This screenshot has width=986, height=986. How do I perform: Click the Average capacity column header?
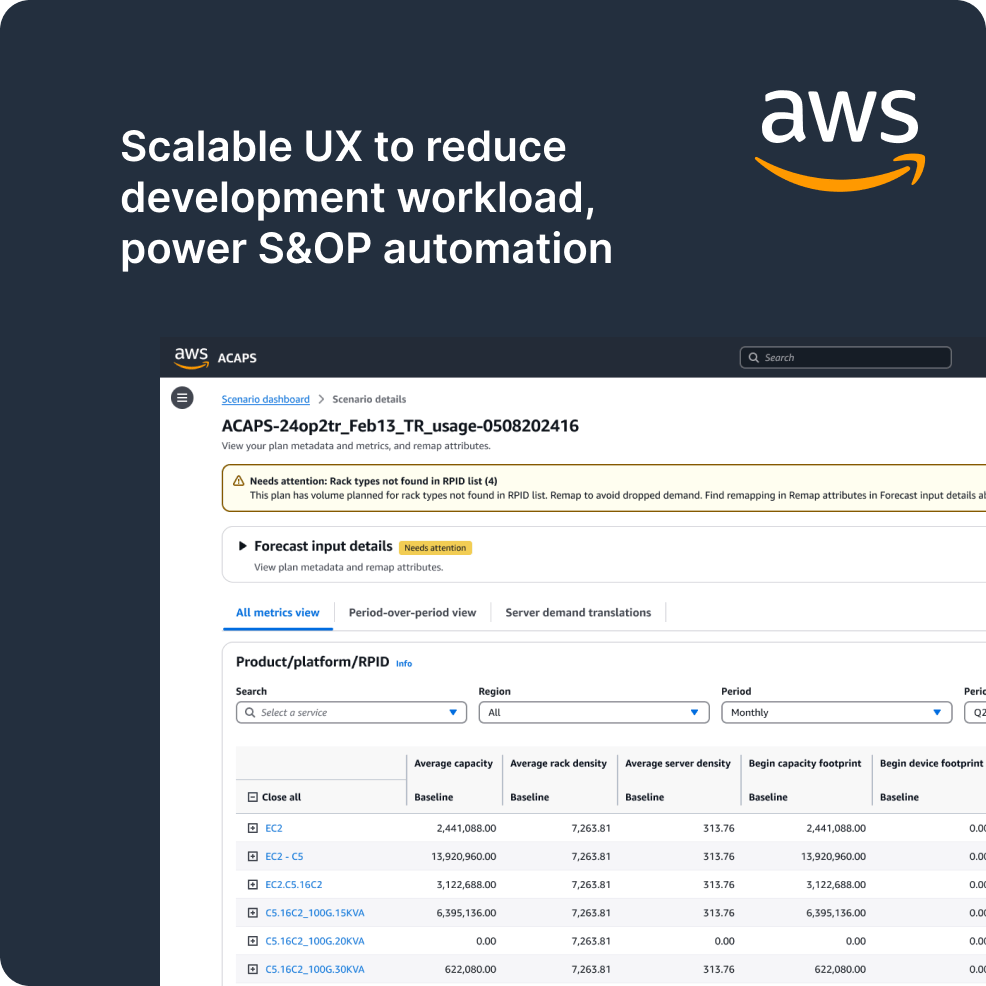(x=453, y=763)
